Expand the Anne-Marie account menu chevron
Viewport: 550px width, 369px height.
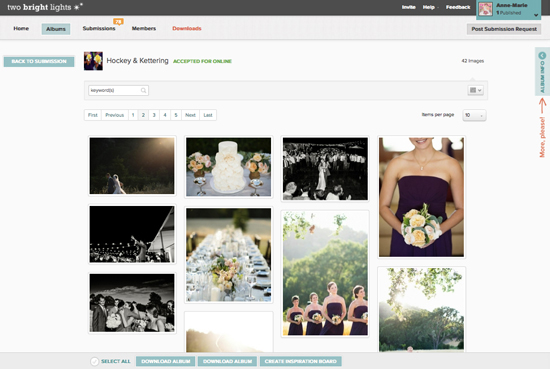[536, 15]
